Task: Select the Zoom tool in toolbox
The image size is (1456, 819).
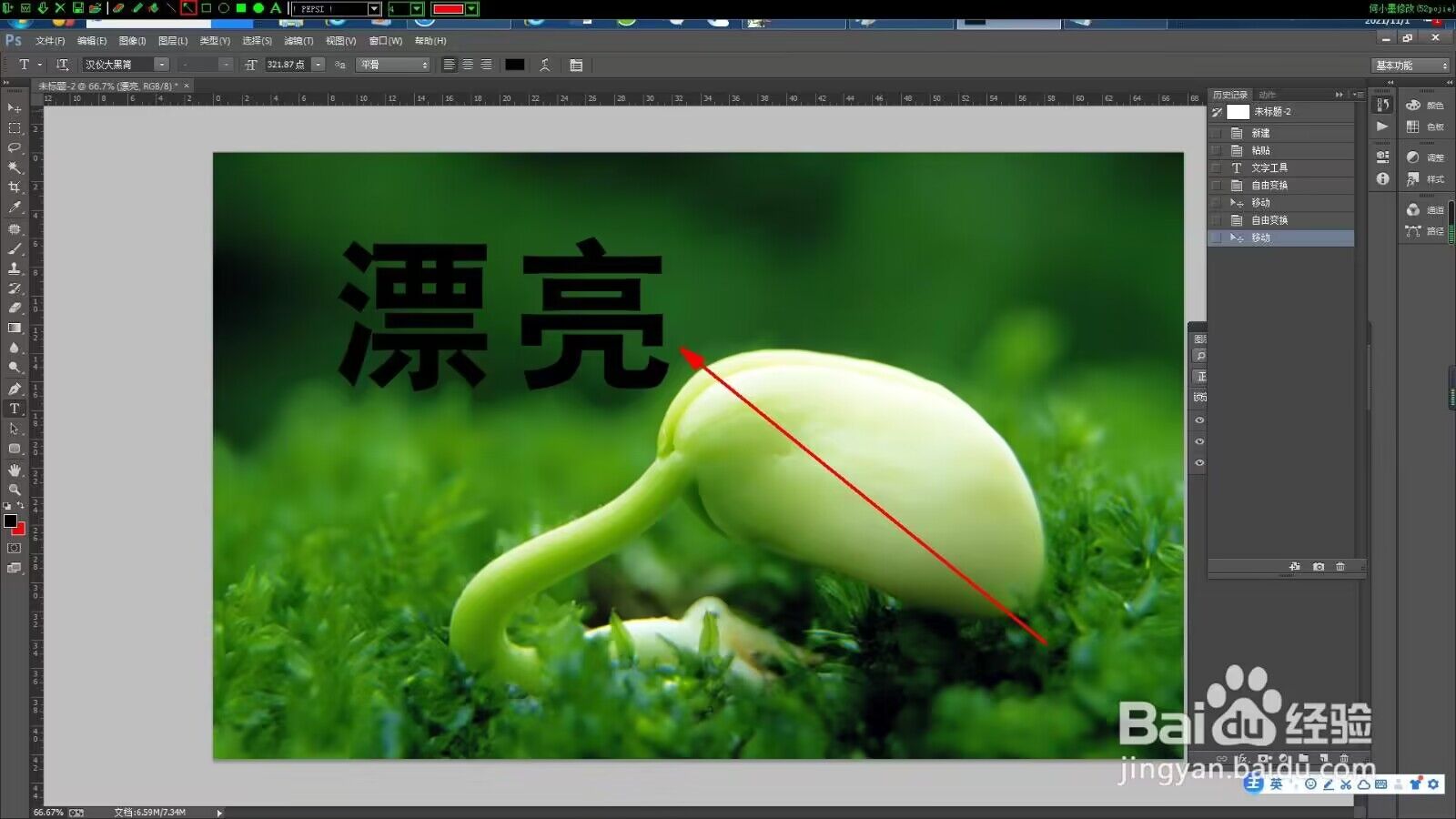Action: (x=15, y=490)
